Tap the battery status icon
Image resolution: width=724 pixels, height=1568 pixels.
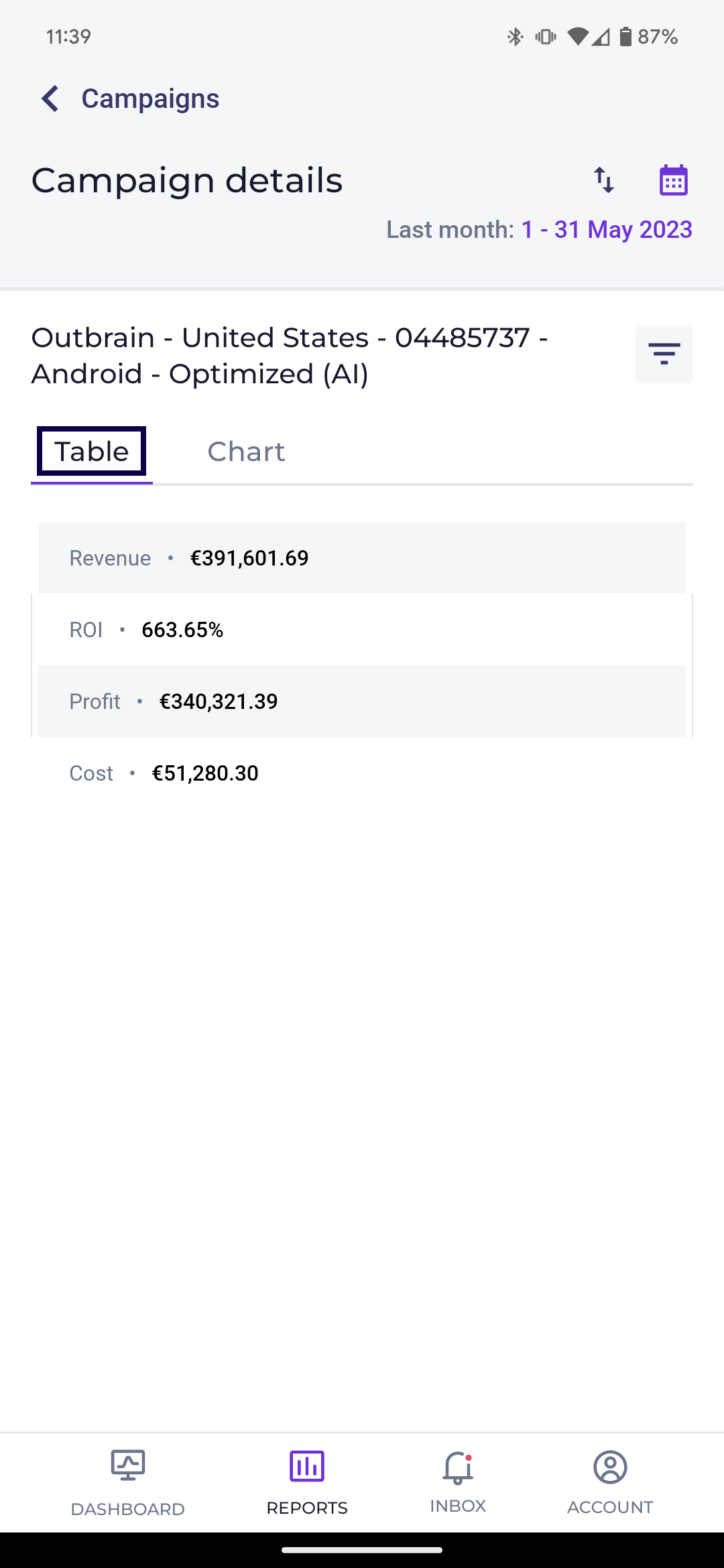tap(625, 36)
